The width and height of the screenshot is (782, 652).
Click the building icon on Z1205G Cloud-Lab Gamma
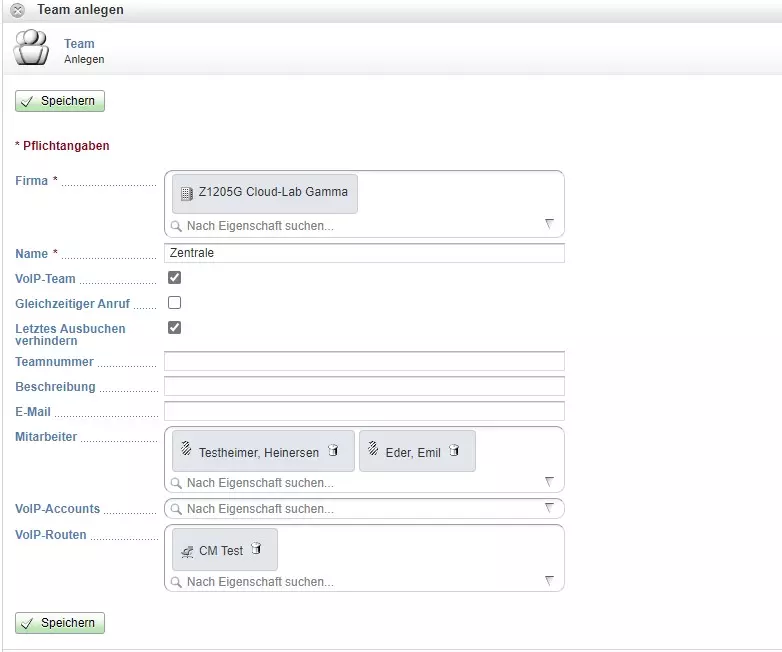coord(187,194)
